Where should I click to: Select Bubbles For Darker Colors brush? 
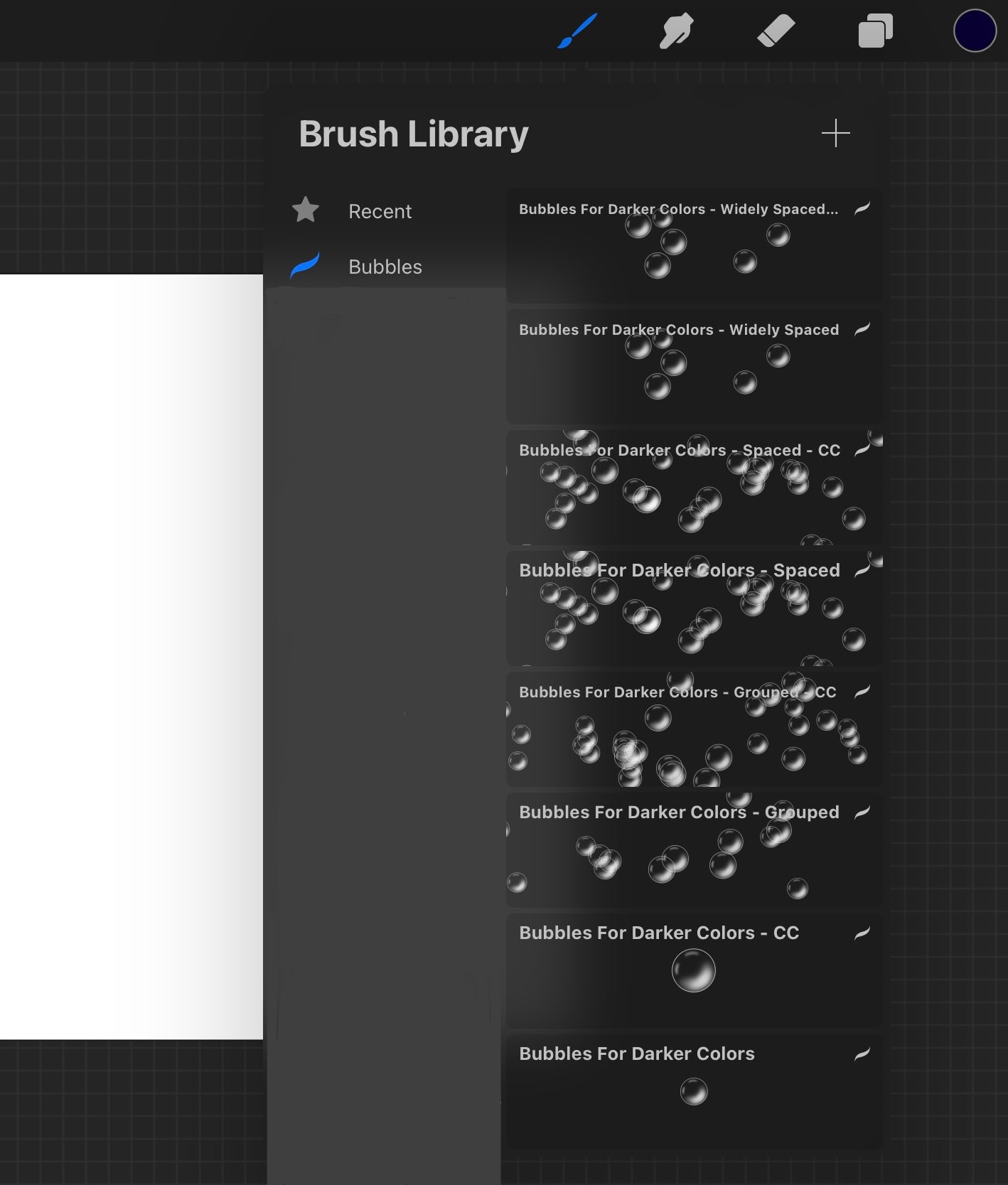693,1091
